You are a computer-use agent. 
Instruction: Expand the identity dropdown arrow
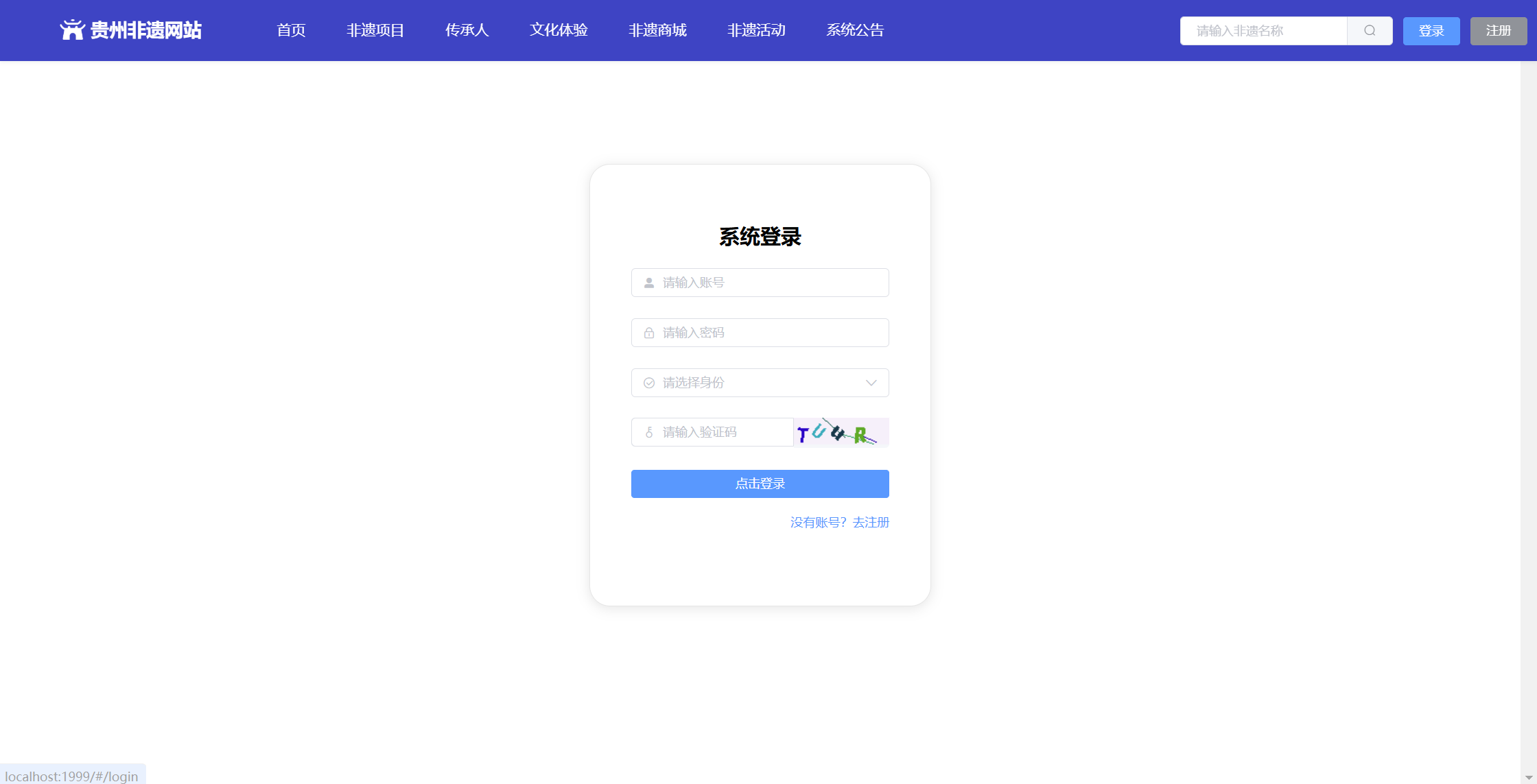point(871,383)
